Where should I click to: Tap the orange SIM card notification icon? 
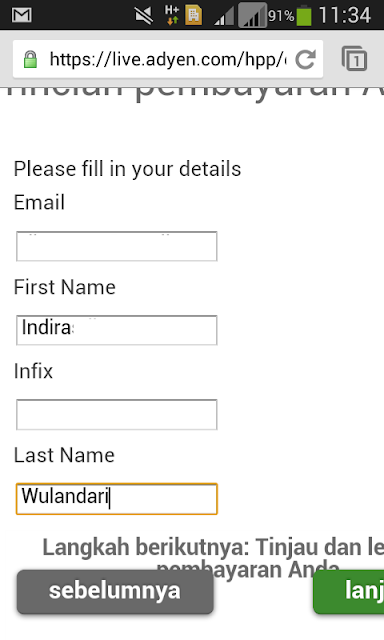pos(194,15)
